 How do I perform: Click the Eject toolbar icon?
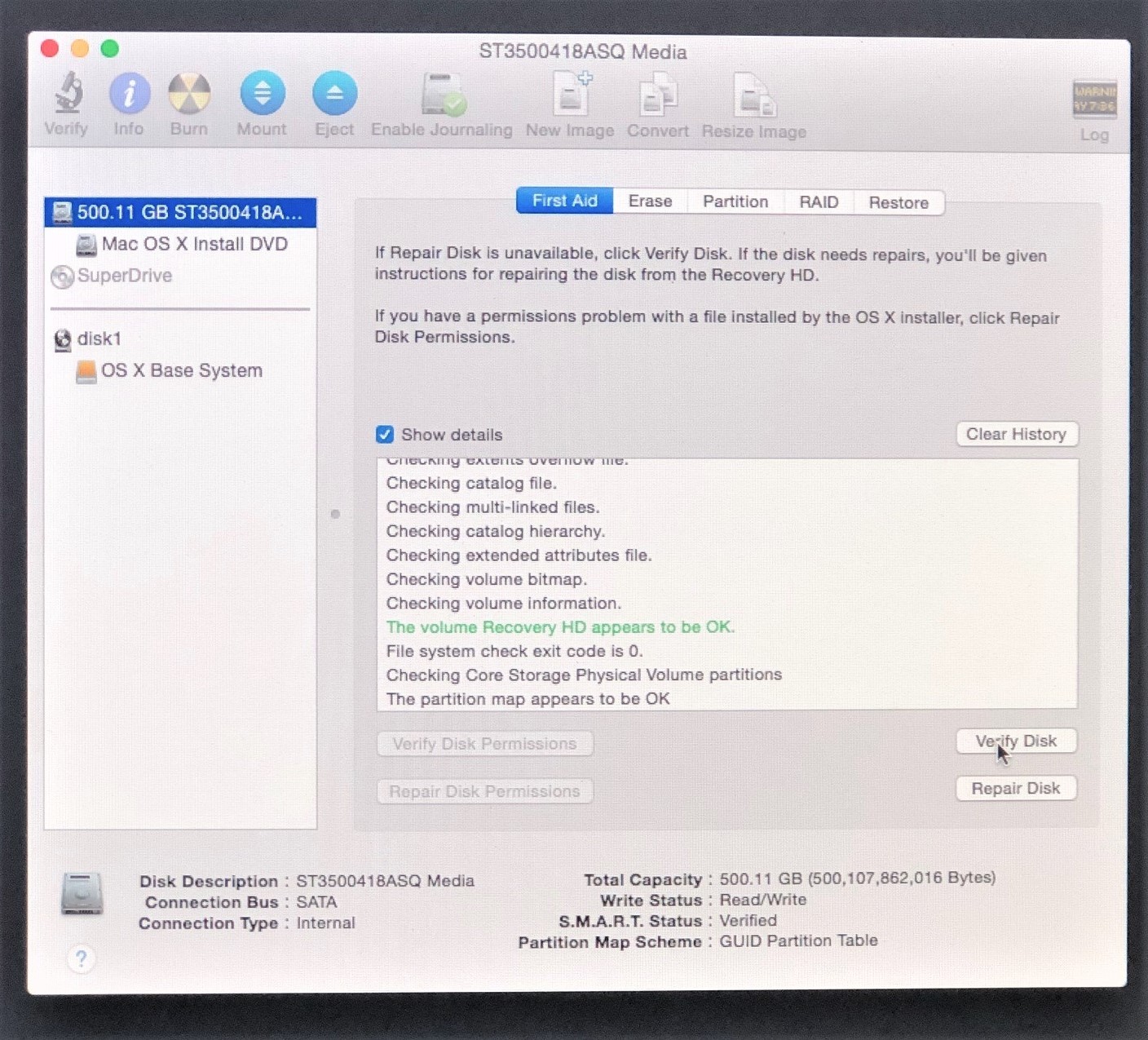pos(334,93)
